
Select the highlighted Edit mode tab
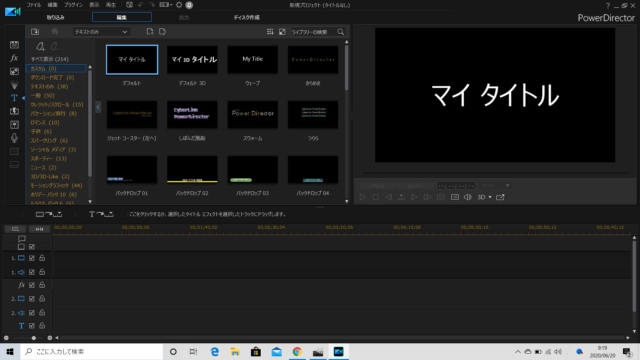122,17
